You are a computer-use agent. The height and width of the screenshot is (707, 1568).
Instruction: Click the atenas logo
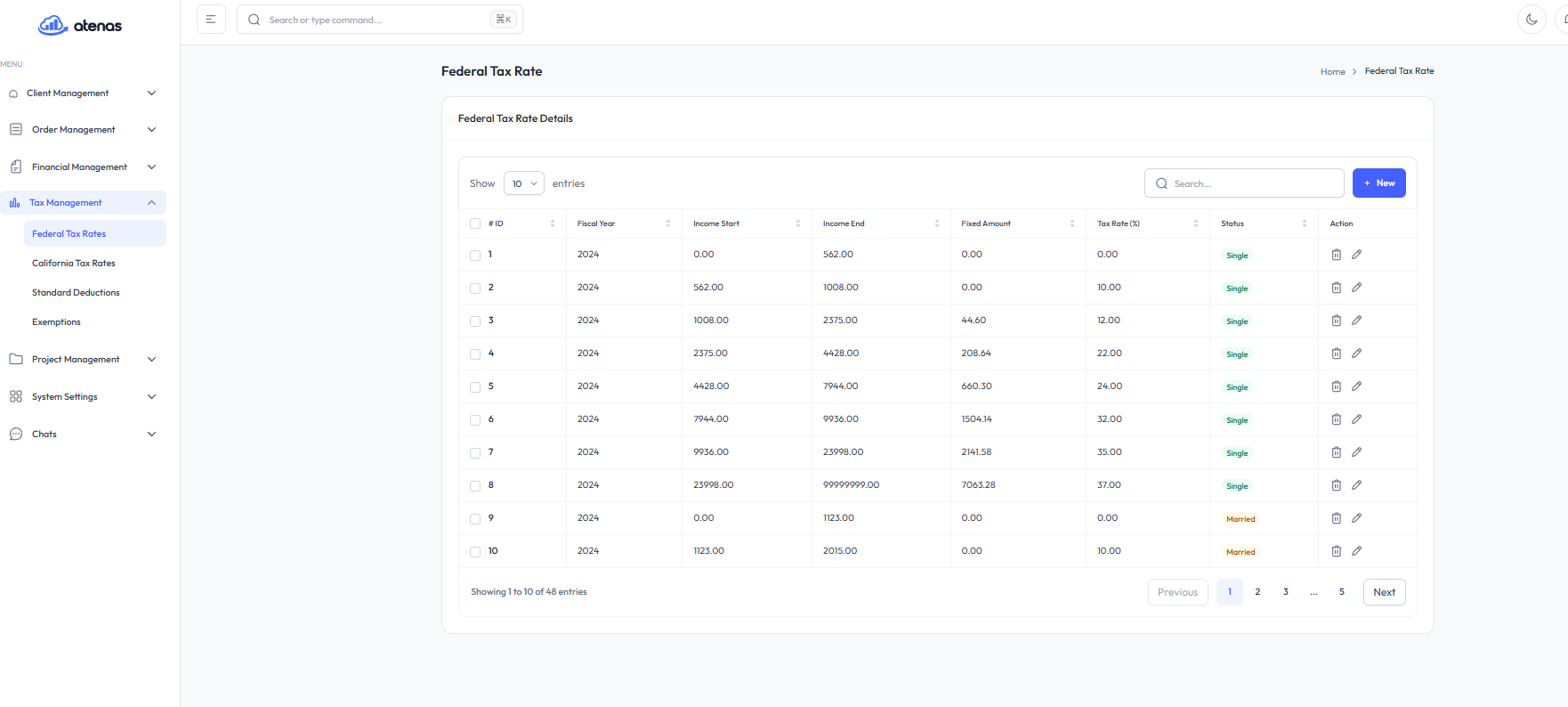pyautogui.click(x=80, y=26)
